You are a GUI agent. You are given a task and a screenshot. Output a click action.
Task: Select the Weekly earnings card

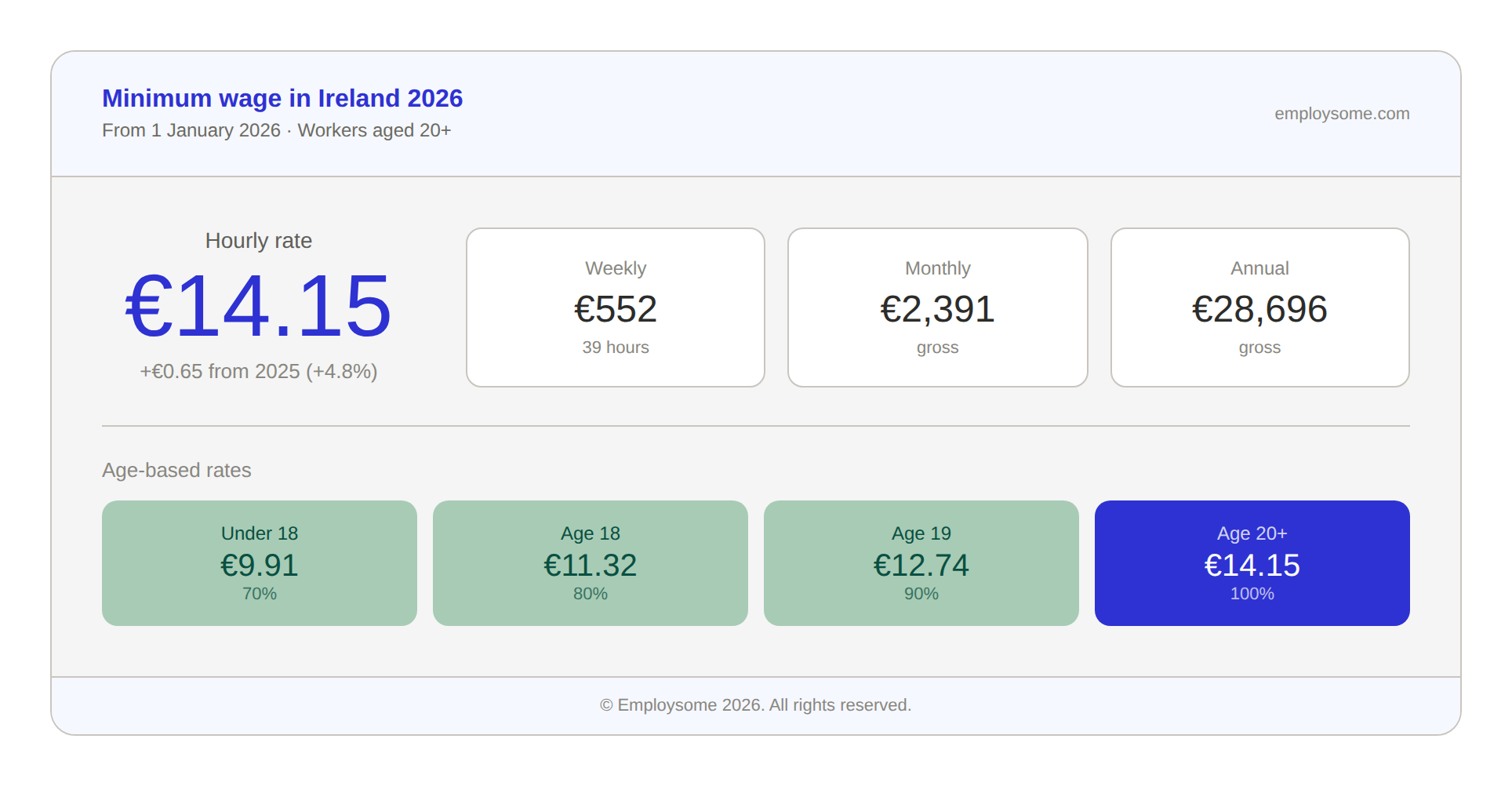(616, 307)
